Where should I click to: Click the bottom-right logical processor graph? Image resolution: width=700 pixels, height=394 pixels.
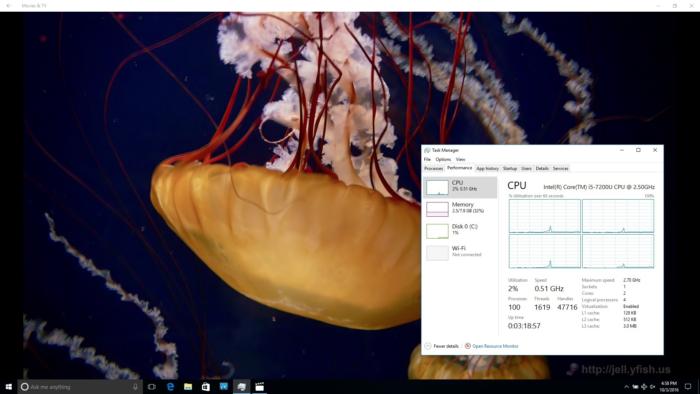pos(618,251)
